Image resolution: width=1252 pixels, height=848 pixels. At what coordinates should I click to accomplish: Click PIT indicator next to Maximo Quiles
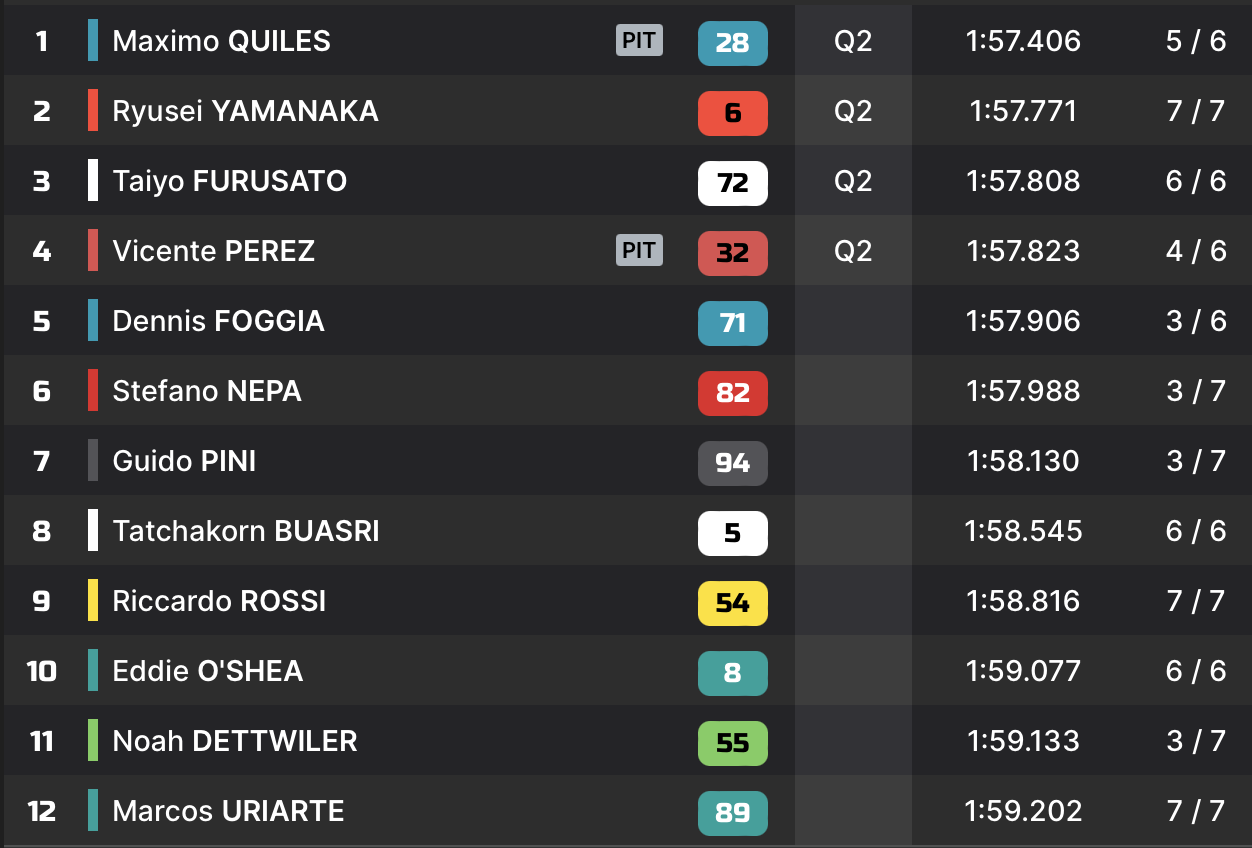pos(639,40)
